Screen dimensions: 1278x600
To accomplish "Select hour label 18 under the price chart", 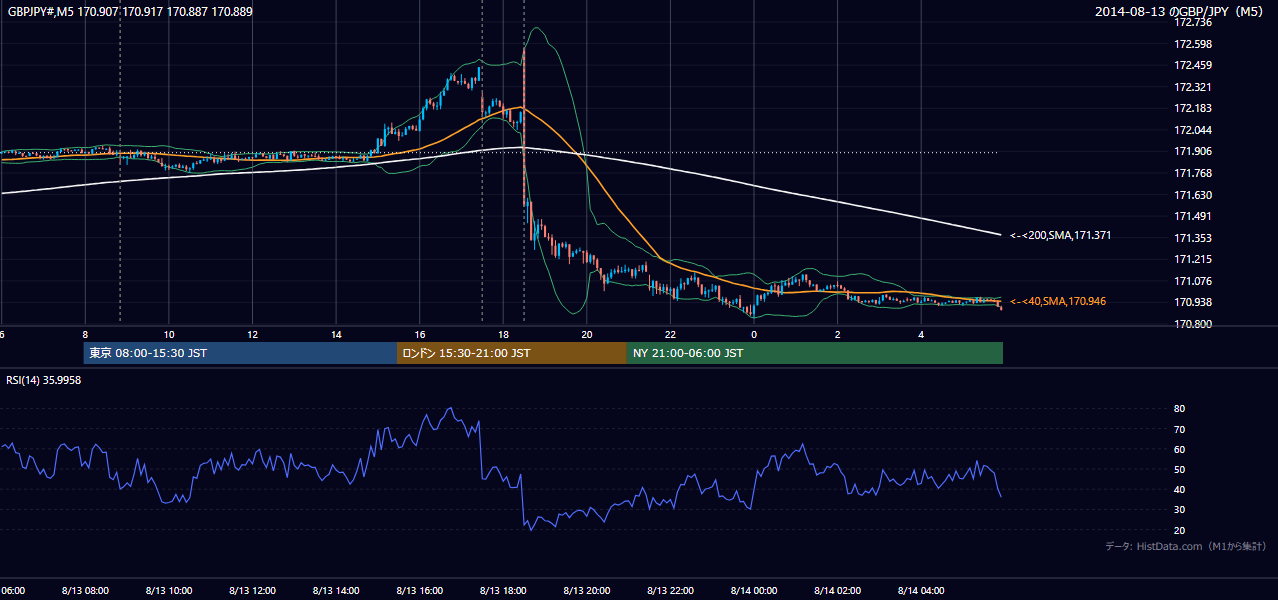I will tap(503, 334).
